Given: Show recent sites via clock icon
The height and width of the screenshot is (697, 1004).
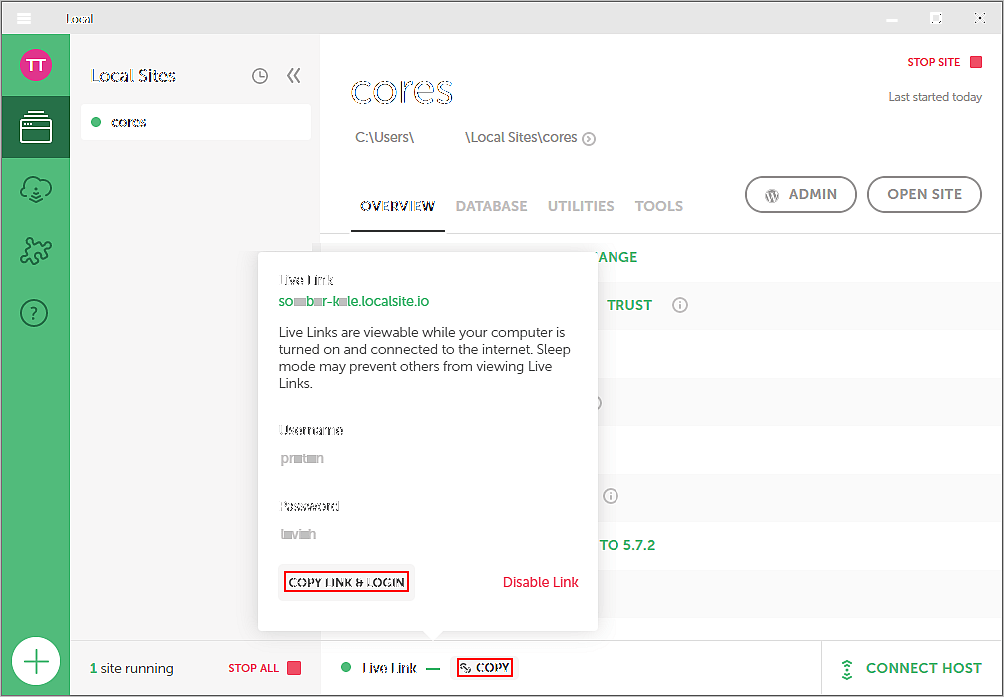Looking at the screenshot, I should pyautogui.click(x=260, y=76).
